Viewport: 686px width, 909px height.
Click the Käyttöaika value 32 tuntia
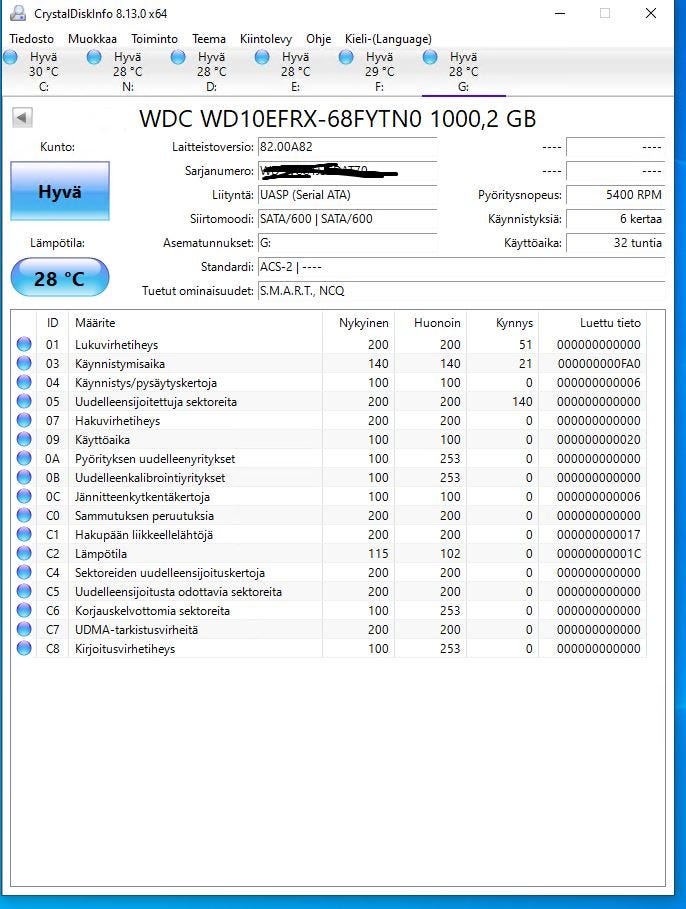[615, 243]
